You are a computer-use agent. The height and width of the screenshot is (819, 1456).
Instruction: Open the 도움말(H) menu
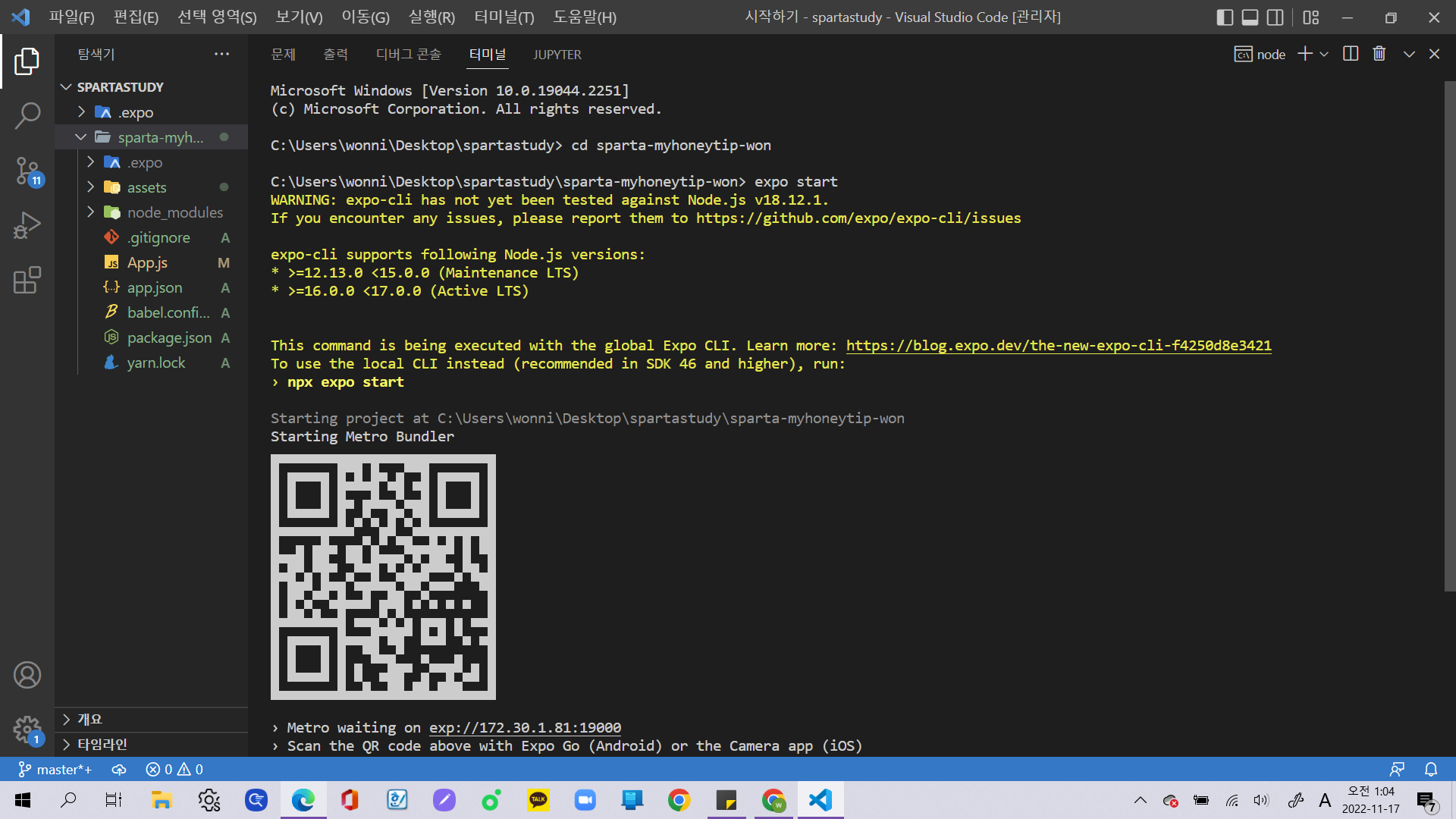coord(585,17)
